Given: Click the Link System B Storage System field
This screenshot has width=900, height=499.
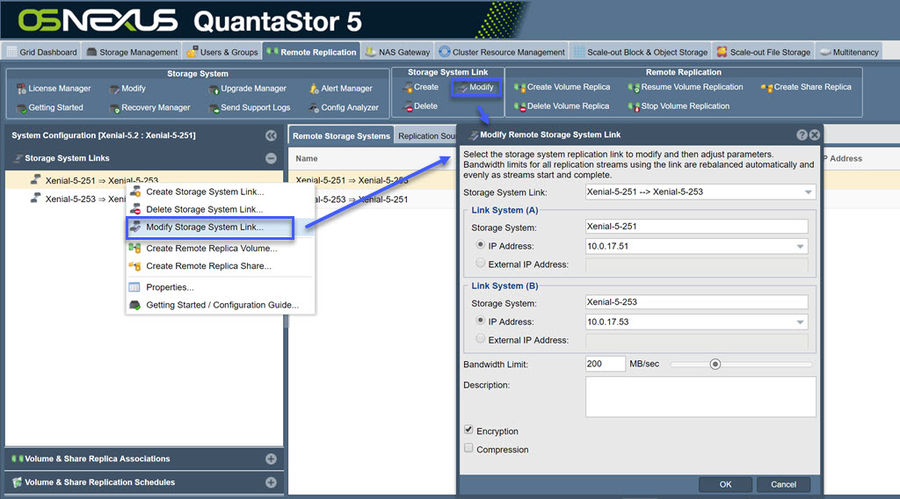Looking at the screenshot, I should tap(696, 303).
